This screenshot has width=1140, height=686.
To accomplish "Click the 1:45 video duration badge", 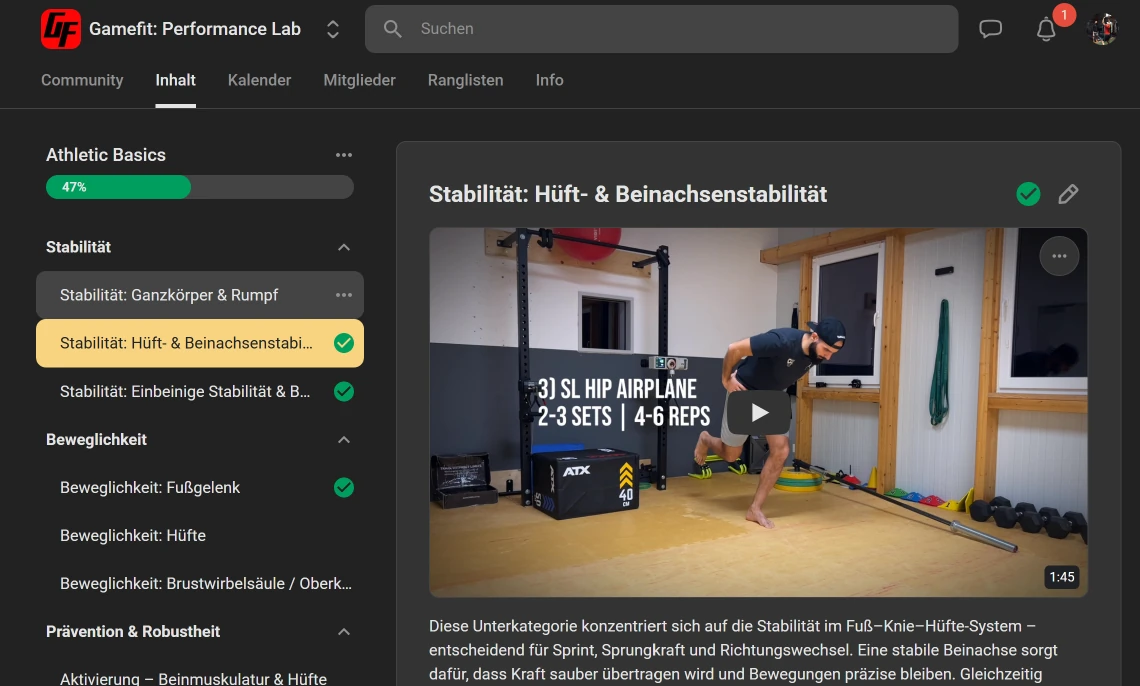I will coord(1061,577).
